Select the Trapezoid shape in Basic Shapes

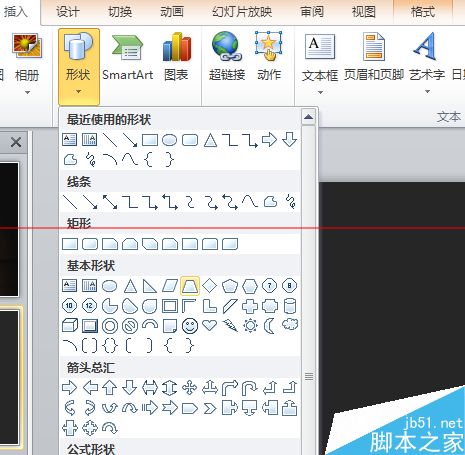[190, 286]
